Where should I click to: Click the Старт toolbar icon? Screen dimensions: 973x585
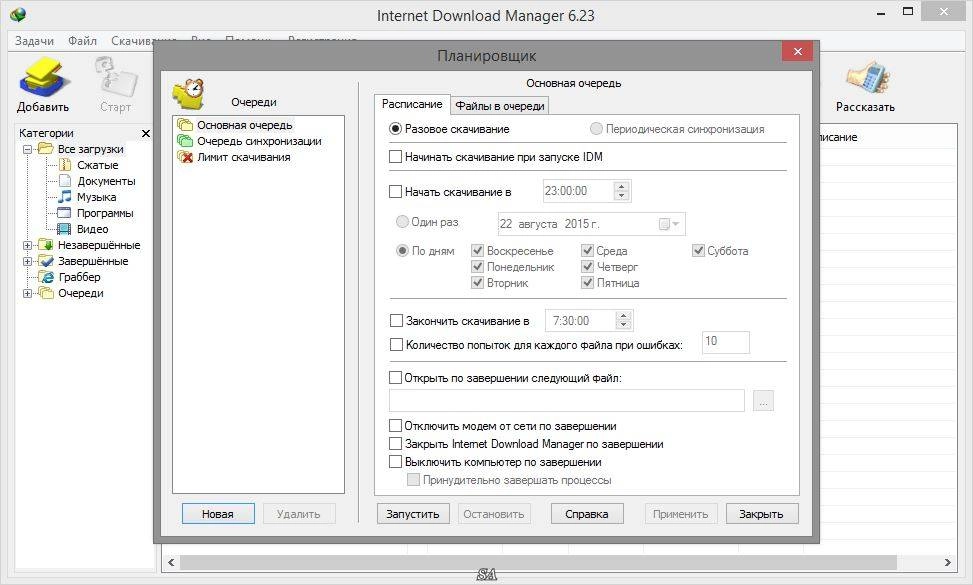click(x=115, y=78)
